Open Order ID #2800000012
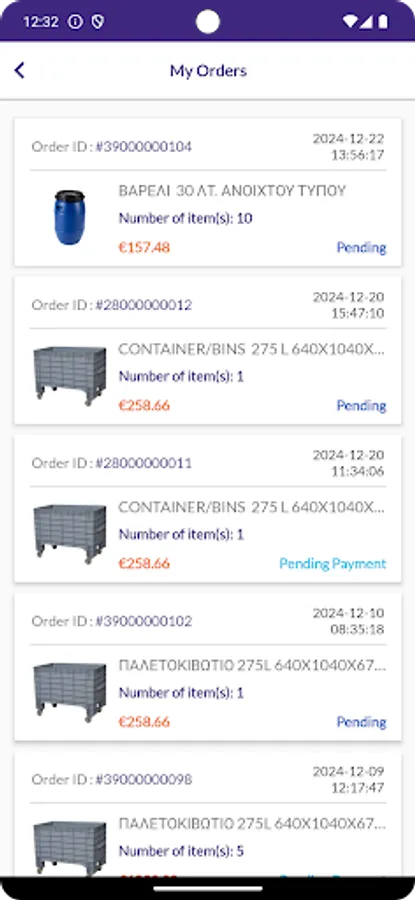Screen dimensions: 415x900 (x=112, y=305)
